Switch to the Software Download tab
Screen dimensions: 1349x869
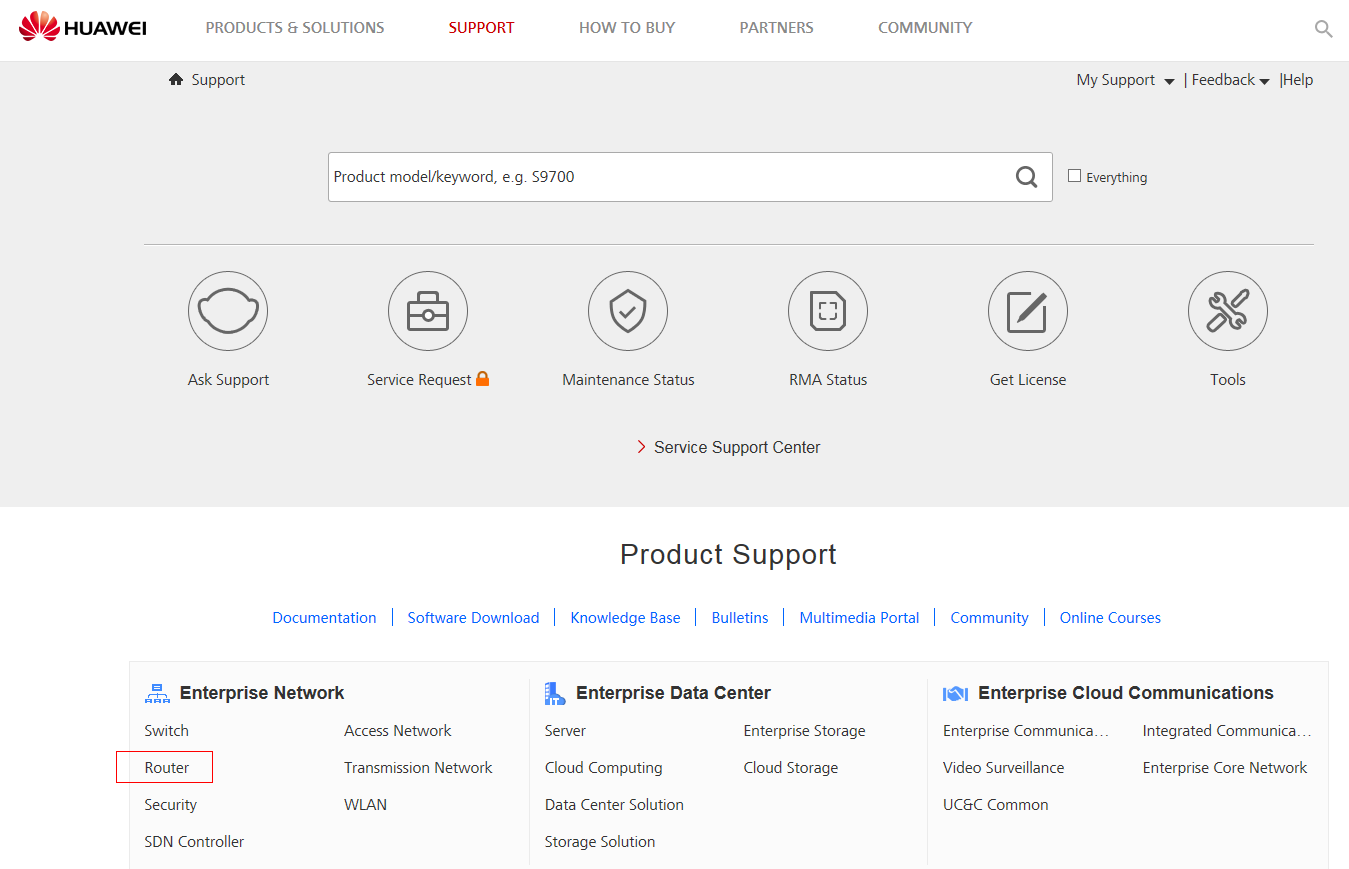473,618
